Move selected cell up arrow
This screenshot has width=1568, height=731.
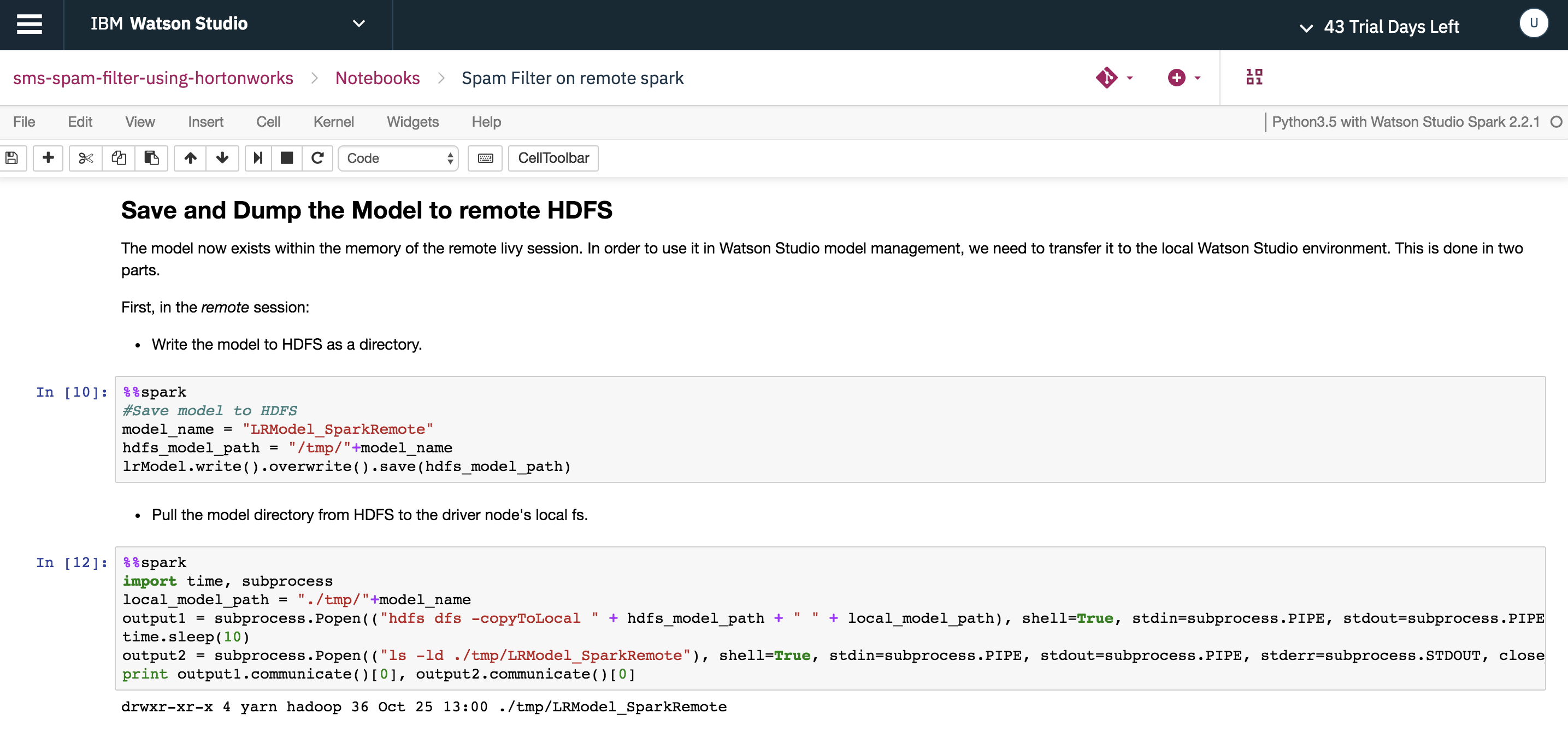pyautogui.click(x=191, y=158)
